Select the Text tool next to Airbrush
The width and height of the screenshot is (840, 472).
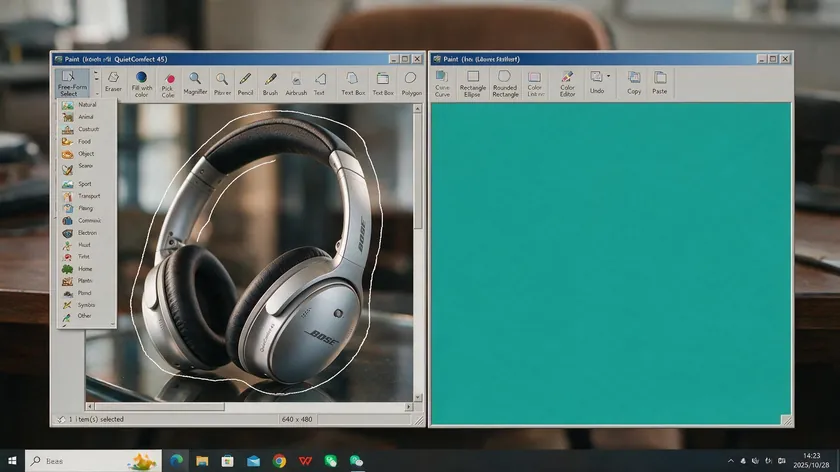[320, 84]
